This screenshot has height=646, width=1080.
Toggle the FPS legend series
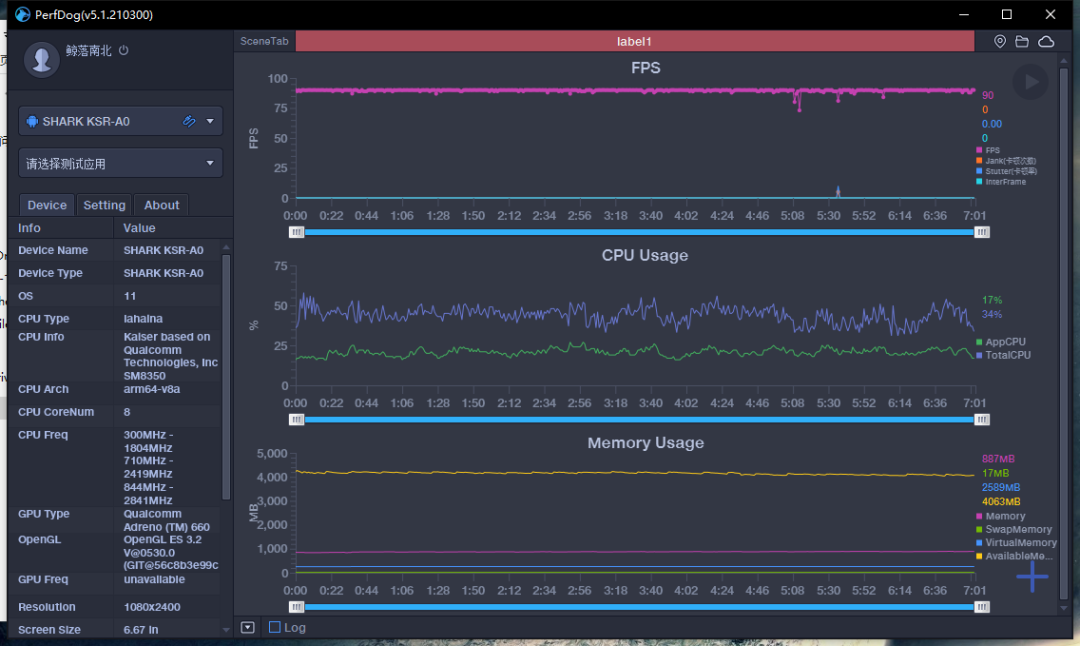tap(988, 150)
